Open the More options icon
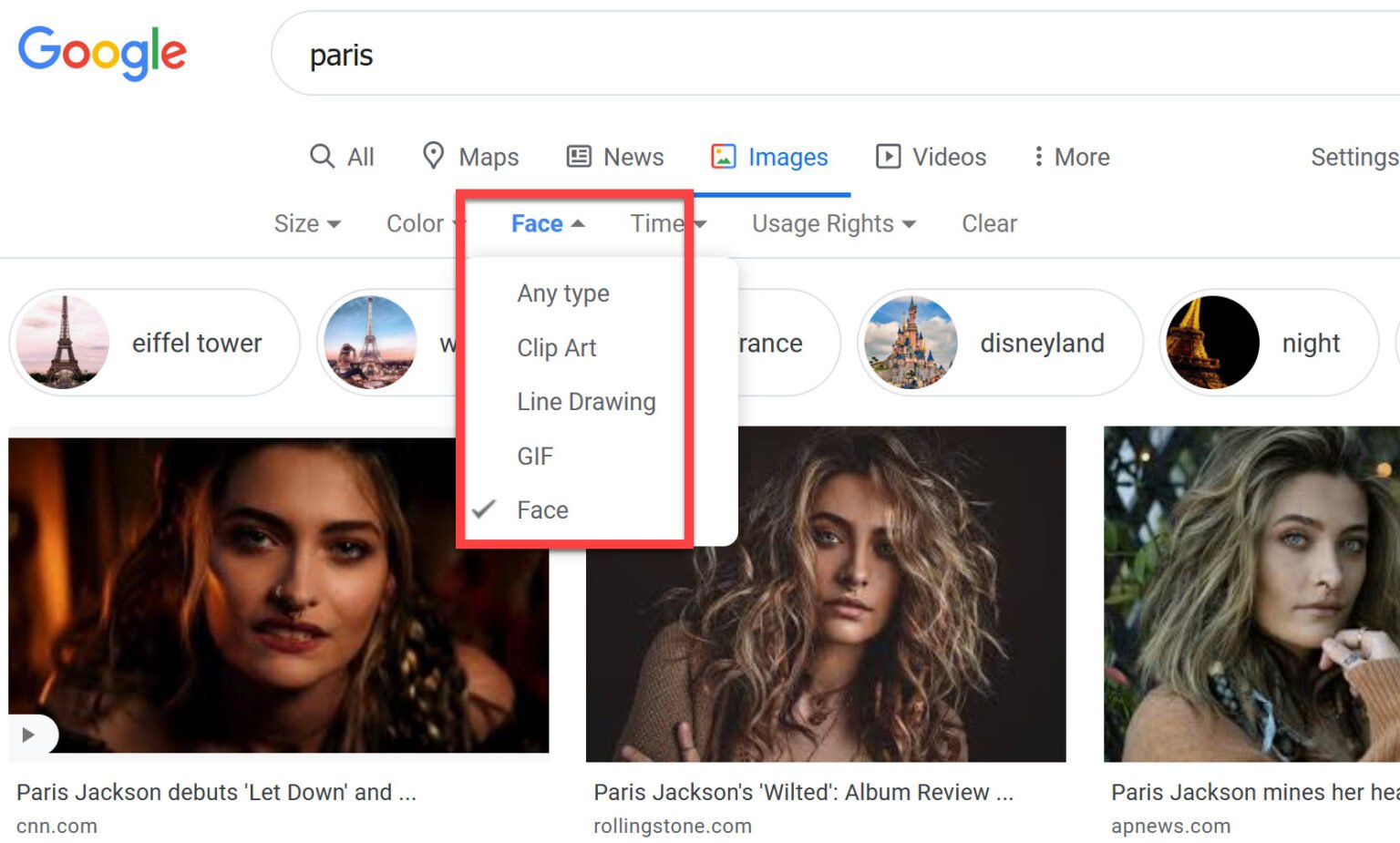Screen dimensions: 1400x843 tap(1039, 157)
